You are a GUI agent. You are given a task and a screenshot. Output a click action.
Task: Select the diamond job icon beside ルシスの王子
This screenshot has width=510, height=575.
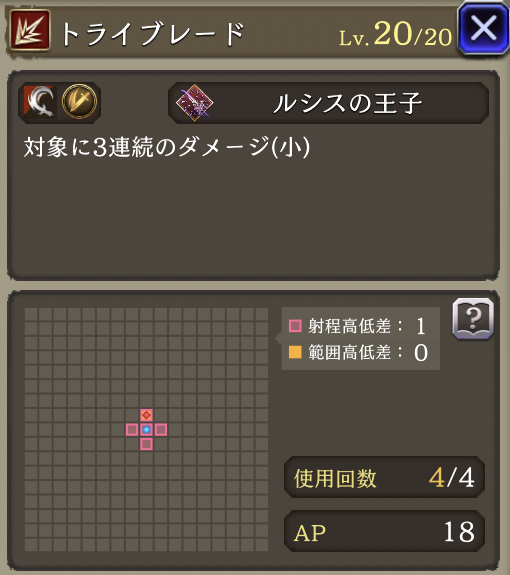(x=194, y=103)
